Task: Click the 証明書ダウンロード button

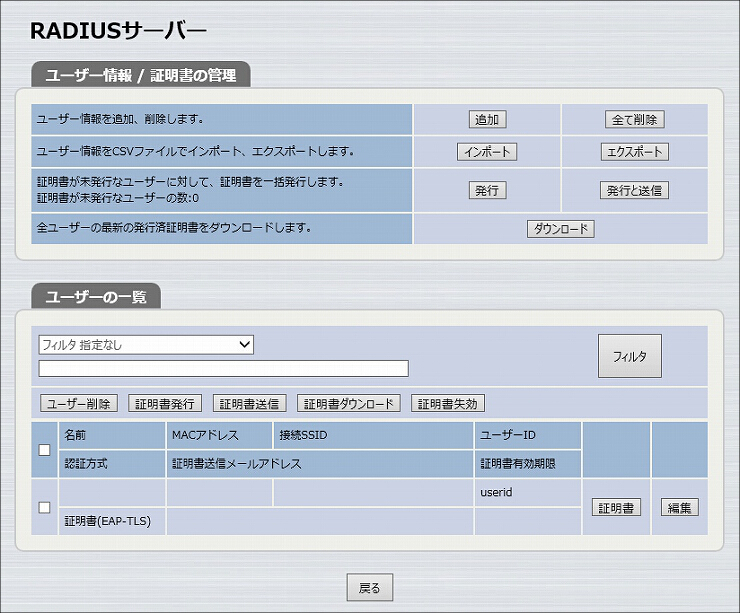Action: [348, 404]
